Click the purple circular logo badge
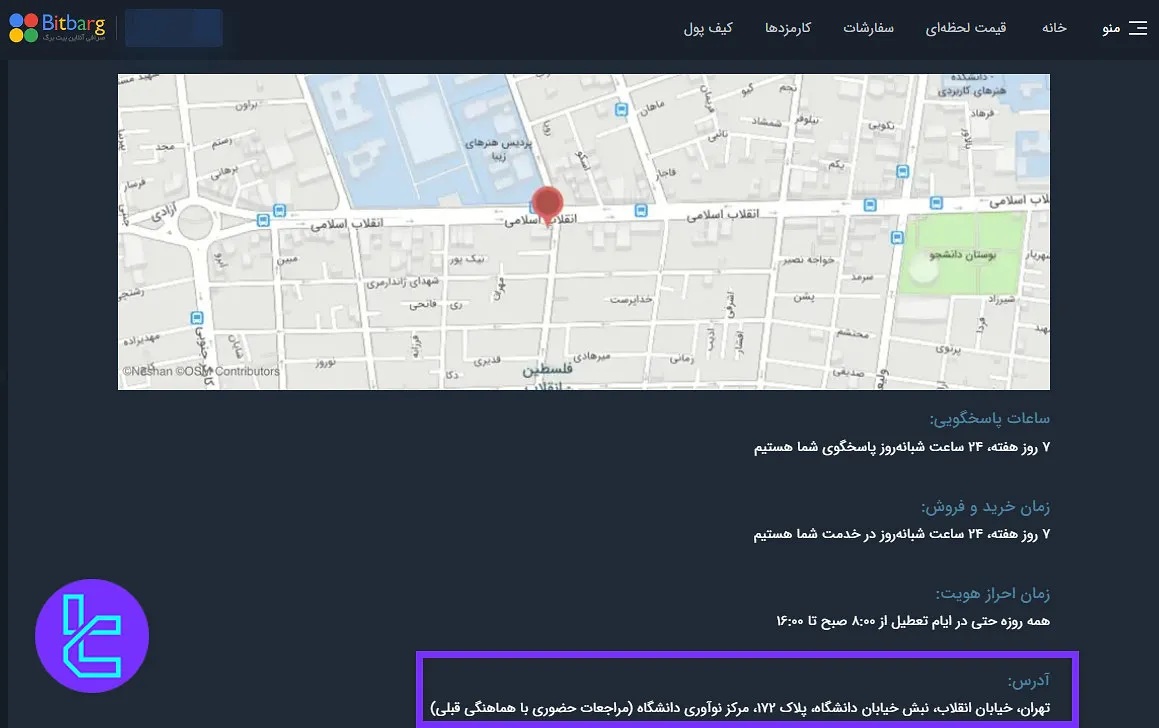1159x728 pixels. pos(92,636)
